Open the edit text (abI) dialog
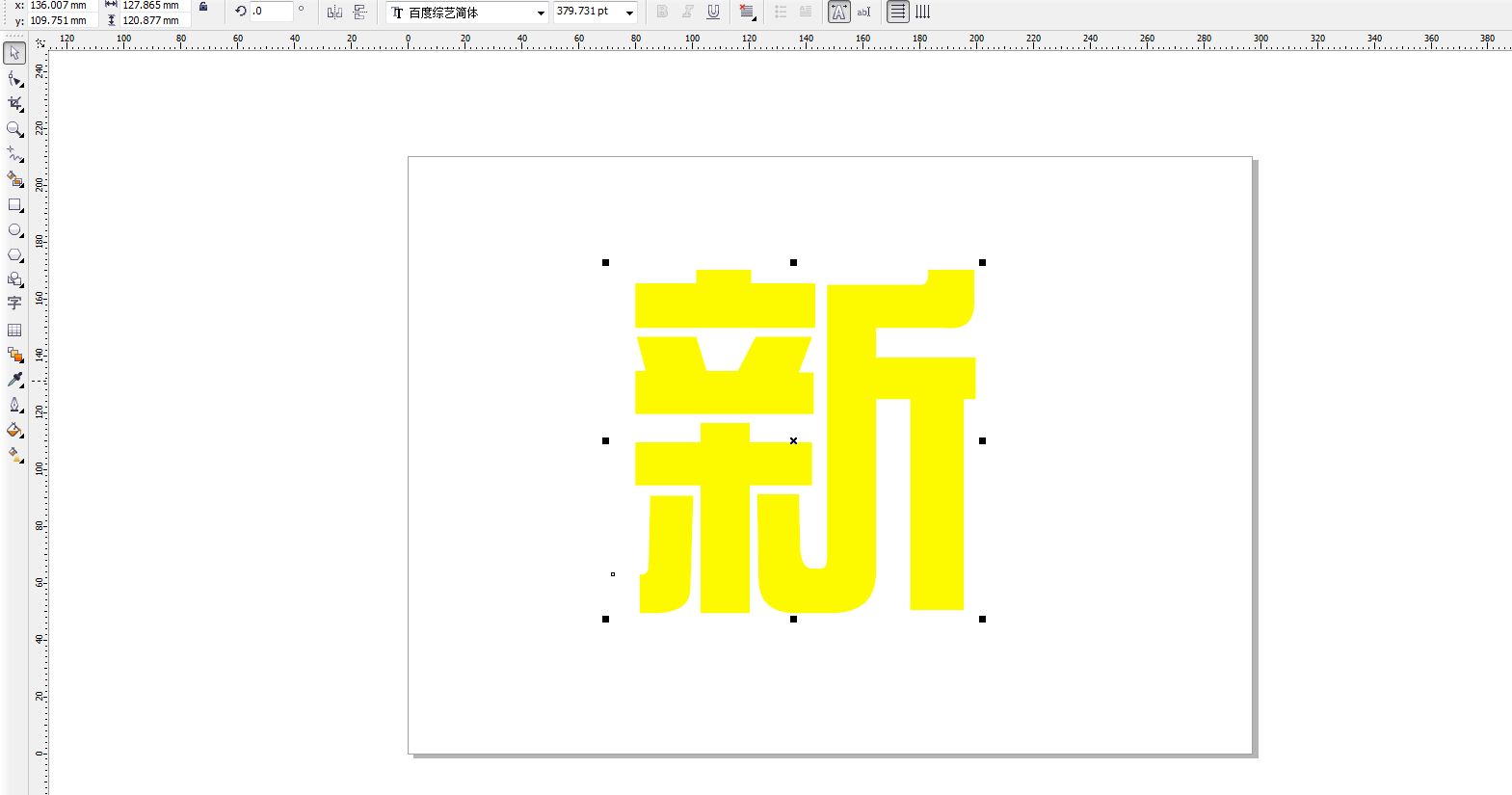Viewport: 1512px width, 795px height. 863,12
